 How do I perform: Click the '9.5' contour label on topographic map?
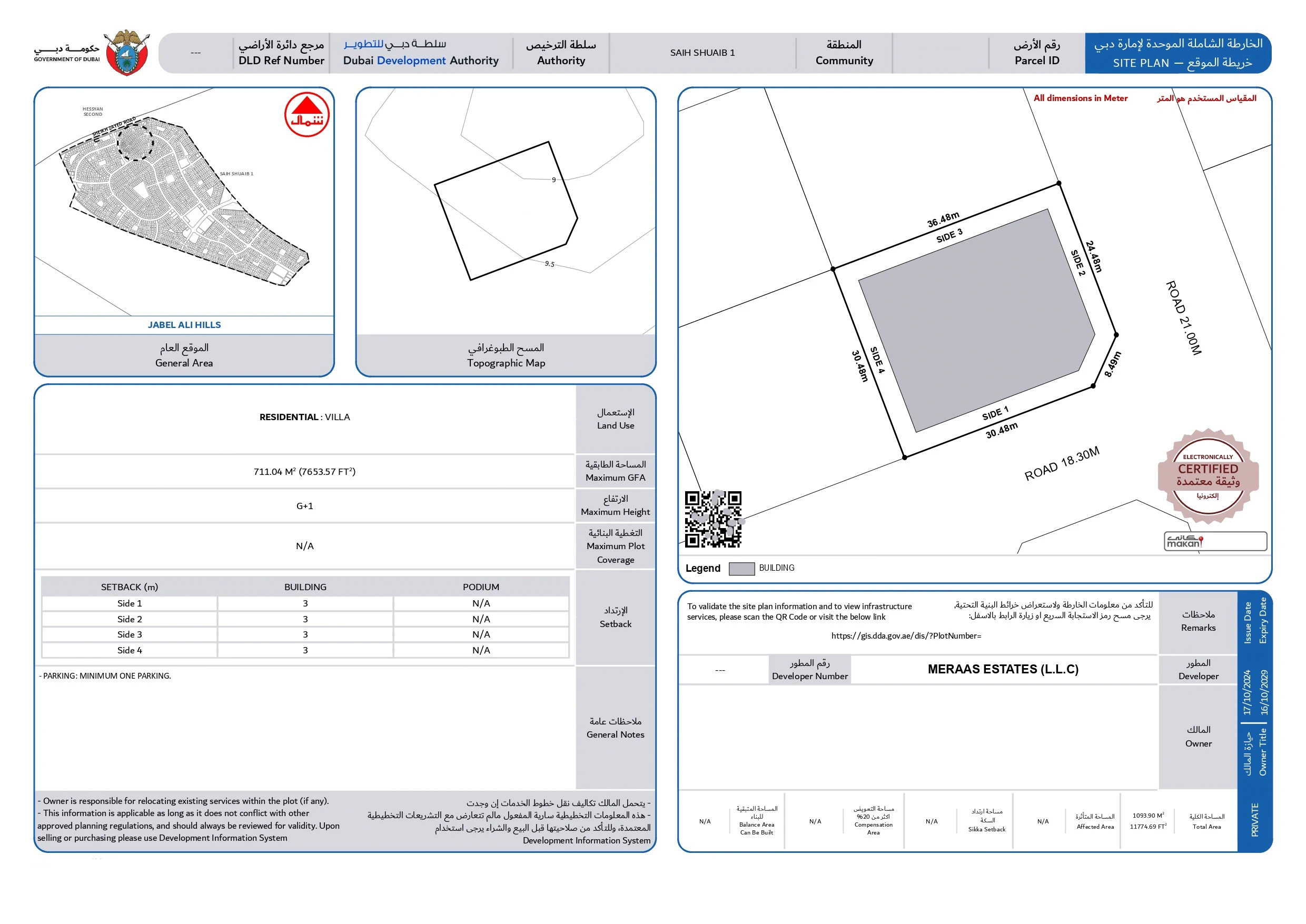click(549, 263)
